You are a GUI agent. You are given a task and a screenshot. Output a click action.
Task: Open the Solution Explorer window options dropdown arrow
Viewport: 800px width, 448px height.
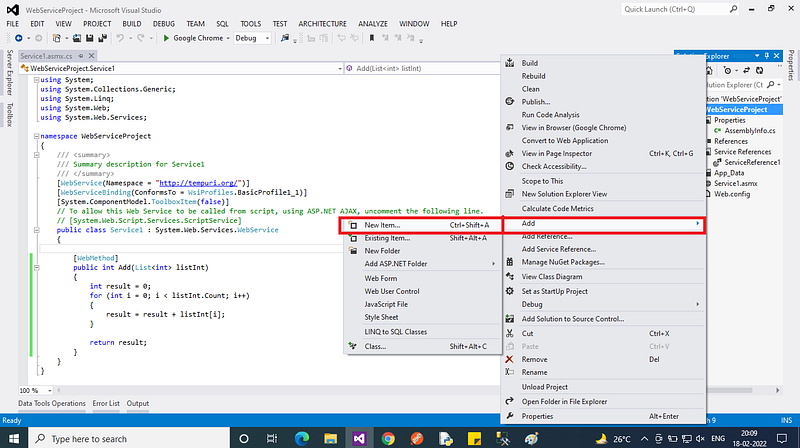coord(757,56)
